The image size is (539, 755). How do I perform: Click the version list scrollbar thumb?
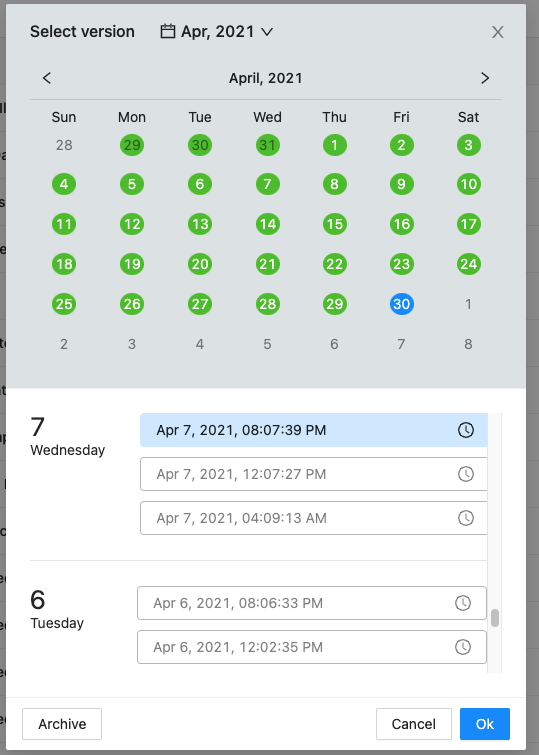pos(495,618)
